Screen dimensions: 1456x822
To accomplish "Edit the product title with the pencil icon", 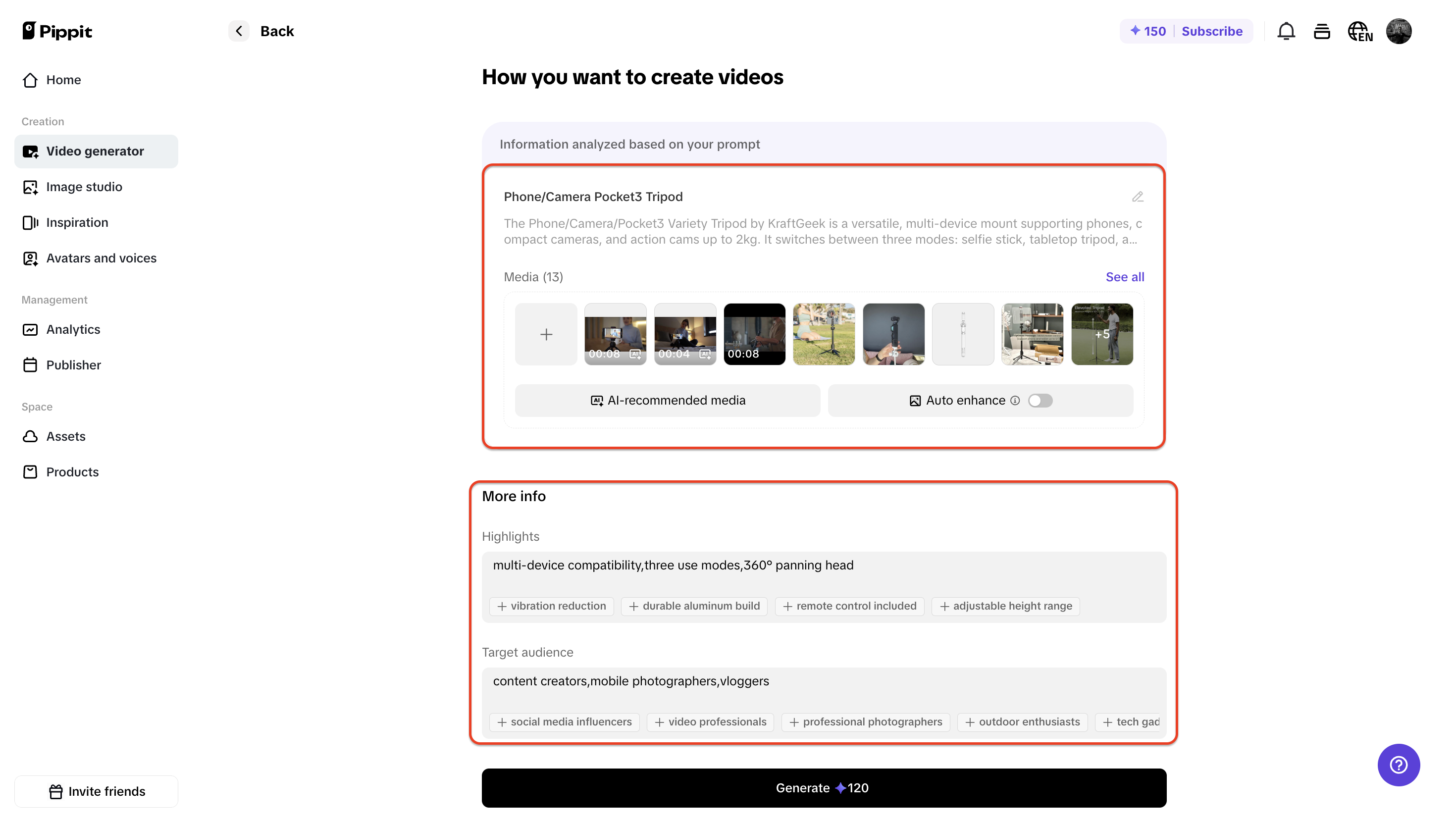I will click(x=1138, y=197).
